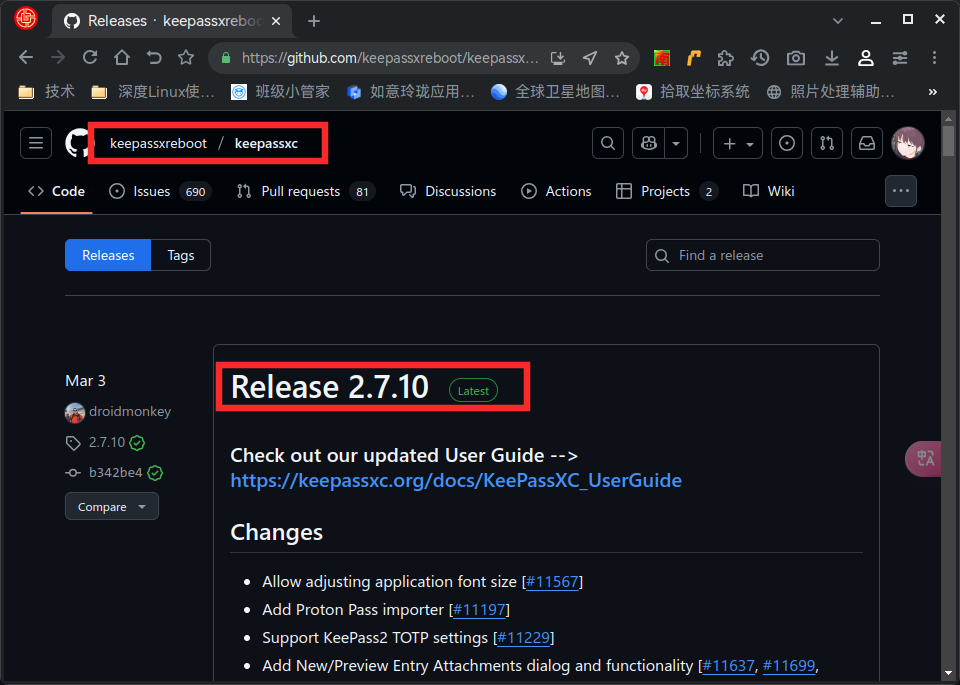
Task: Open the browser downloads icon
Action: tap(831, 58)
